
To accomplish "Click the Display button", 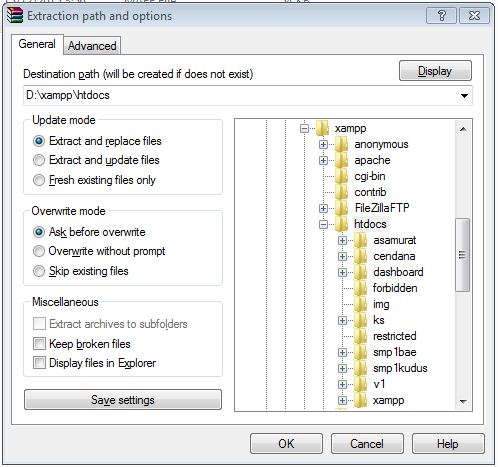I will [435, 71].
